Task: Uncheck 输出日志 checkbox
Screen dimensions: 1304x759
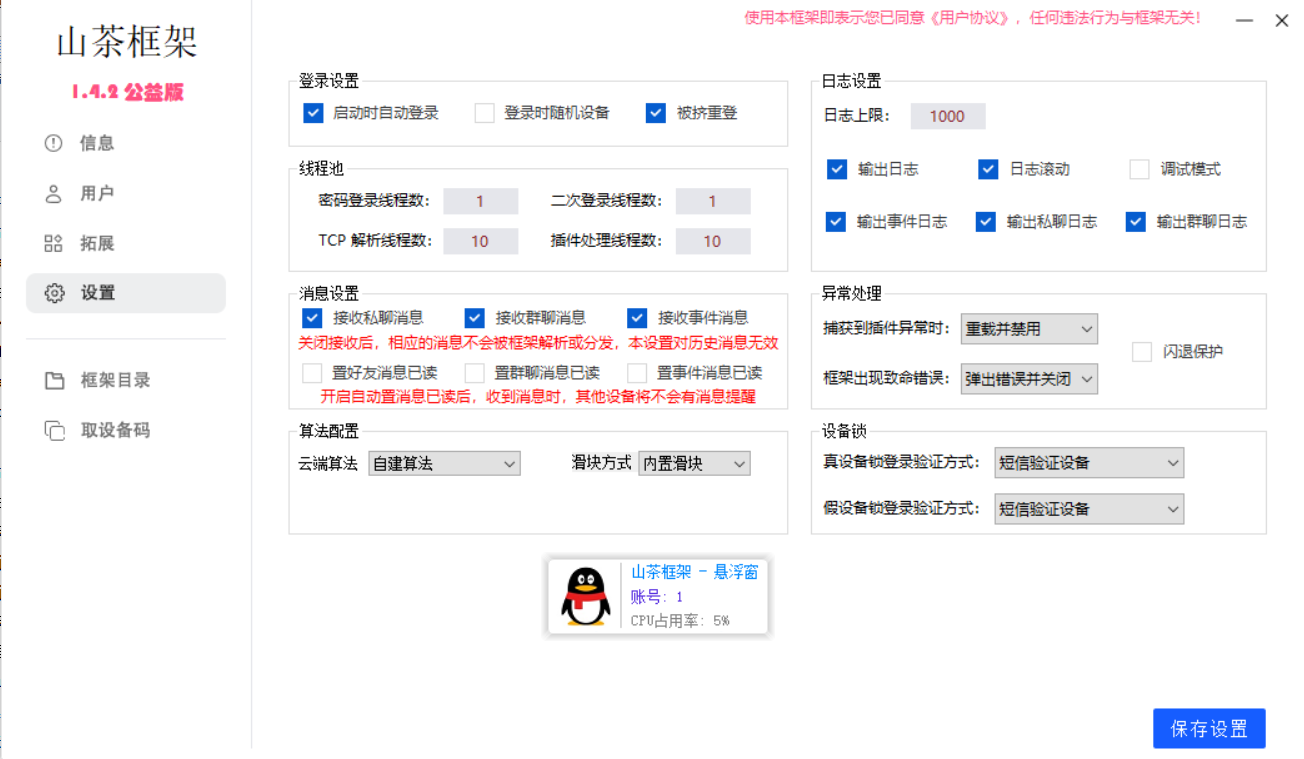Action: 837,169
